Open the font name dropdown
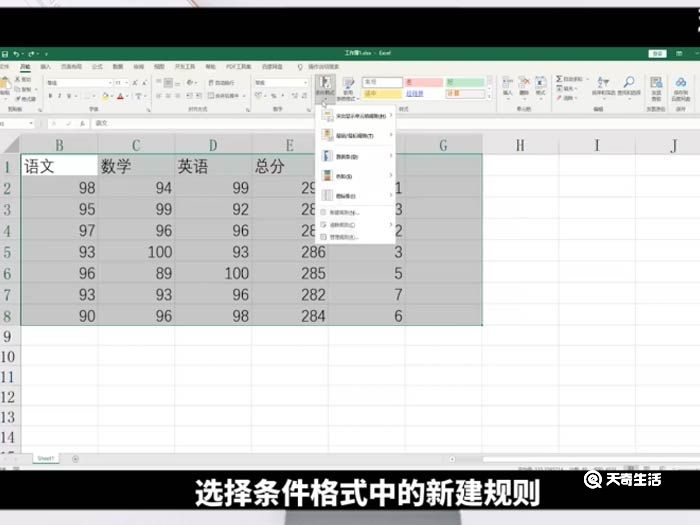The width and height of the screenshot is (700, 525). 110,83
